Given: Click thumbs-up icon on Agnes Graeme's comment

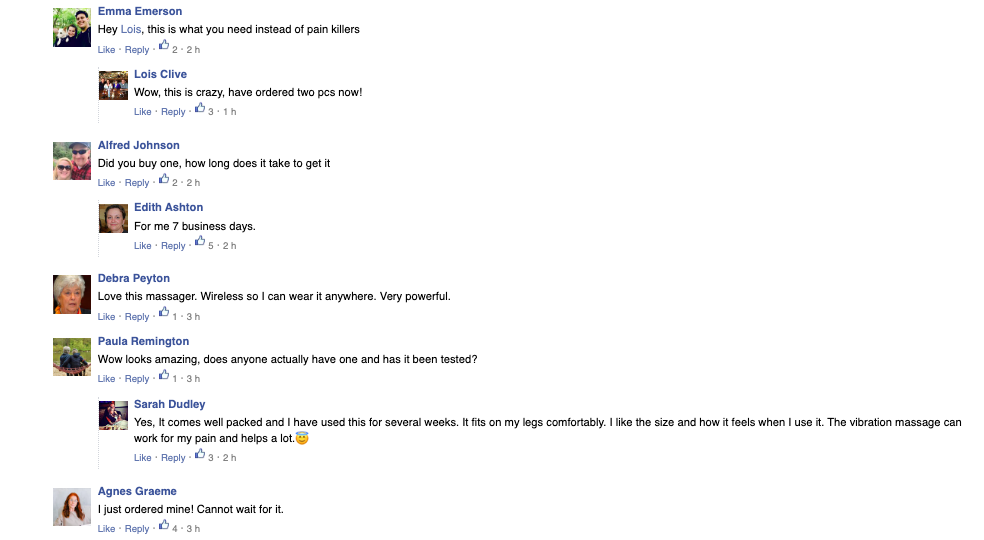Looking at the screenshot, I should pos(164,524).
